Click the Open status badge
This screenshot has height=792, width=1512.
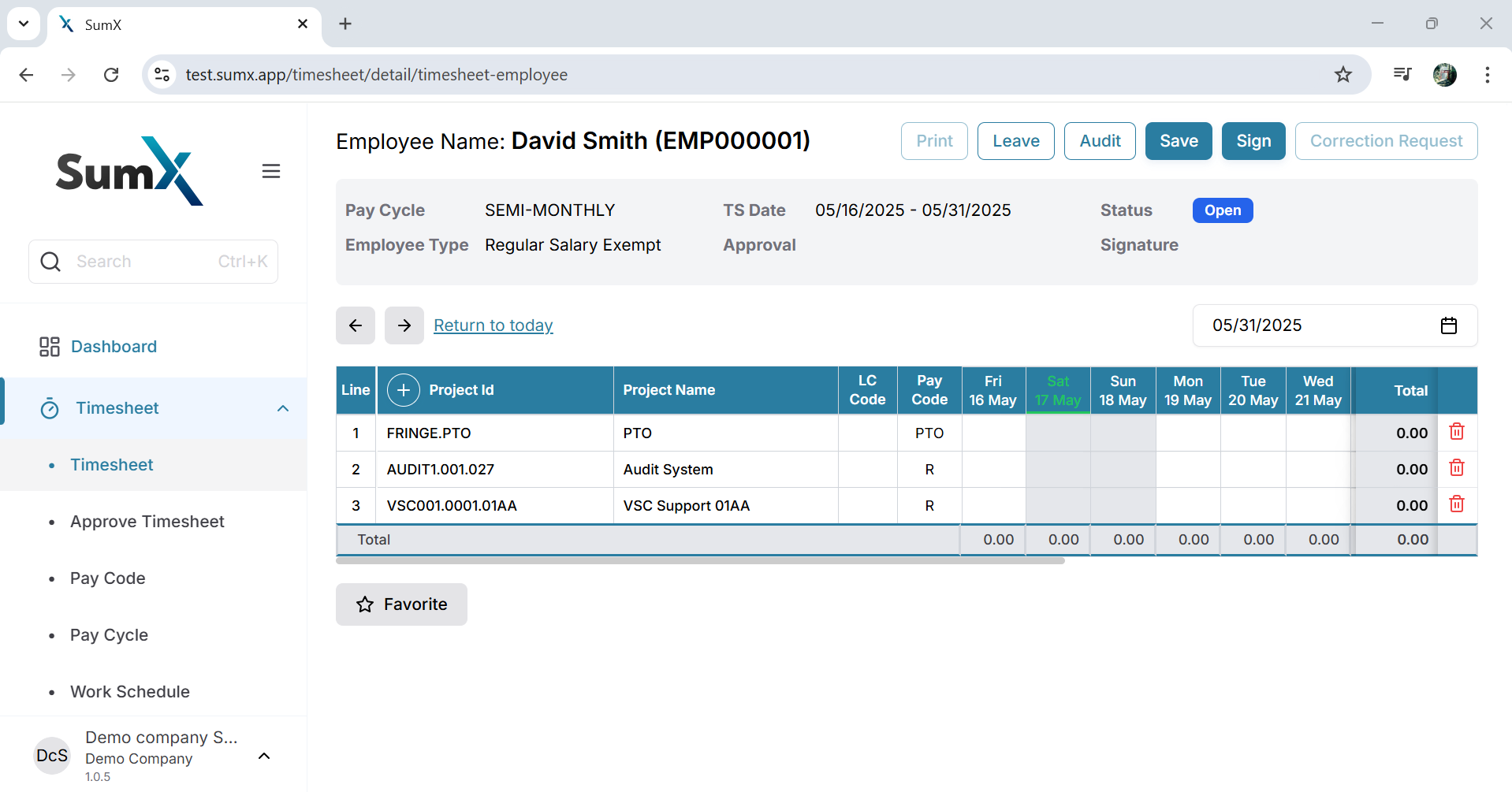[x=1223, y=210]
